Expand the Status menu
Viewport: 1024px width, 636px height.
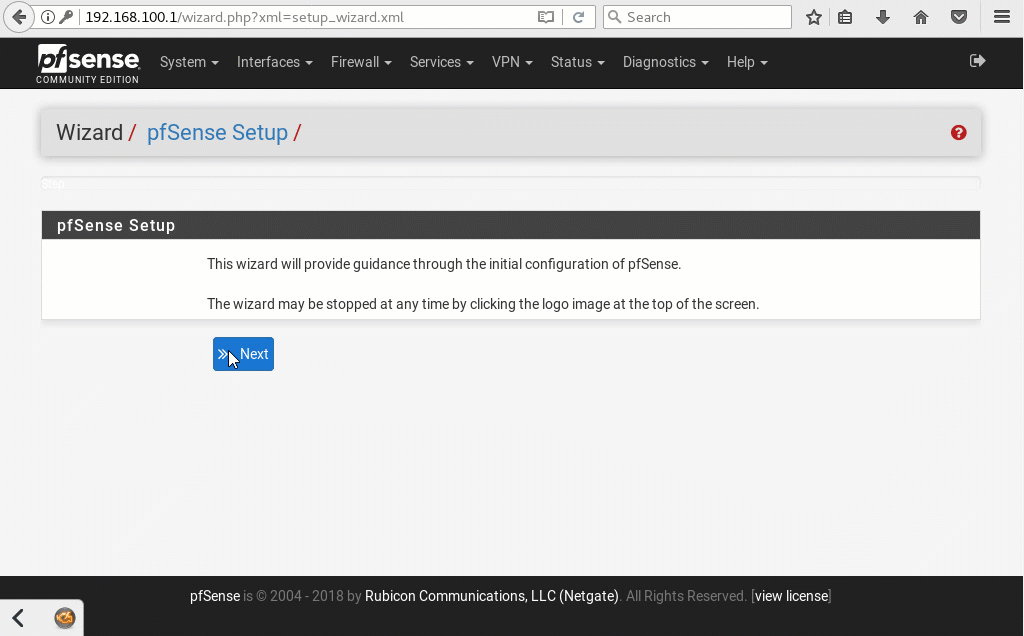tap(577, 62)
